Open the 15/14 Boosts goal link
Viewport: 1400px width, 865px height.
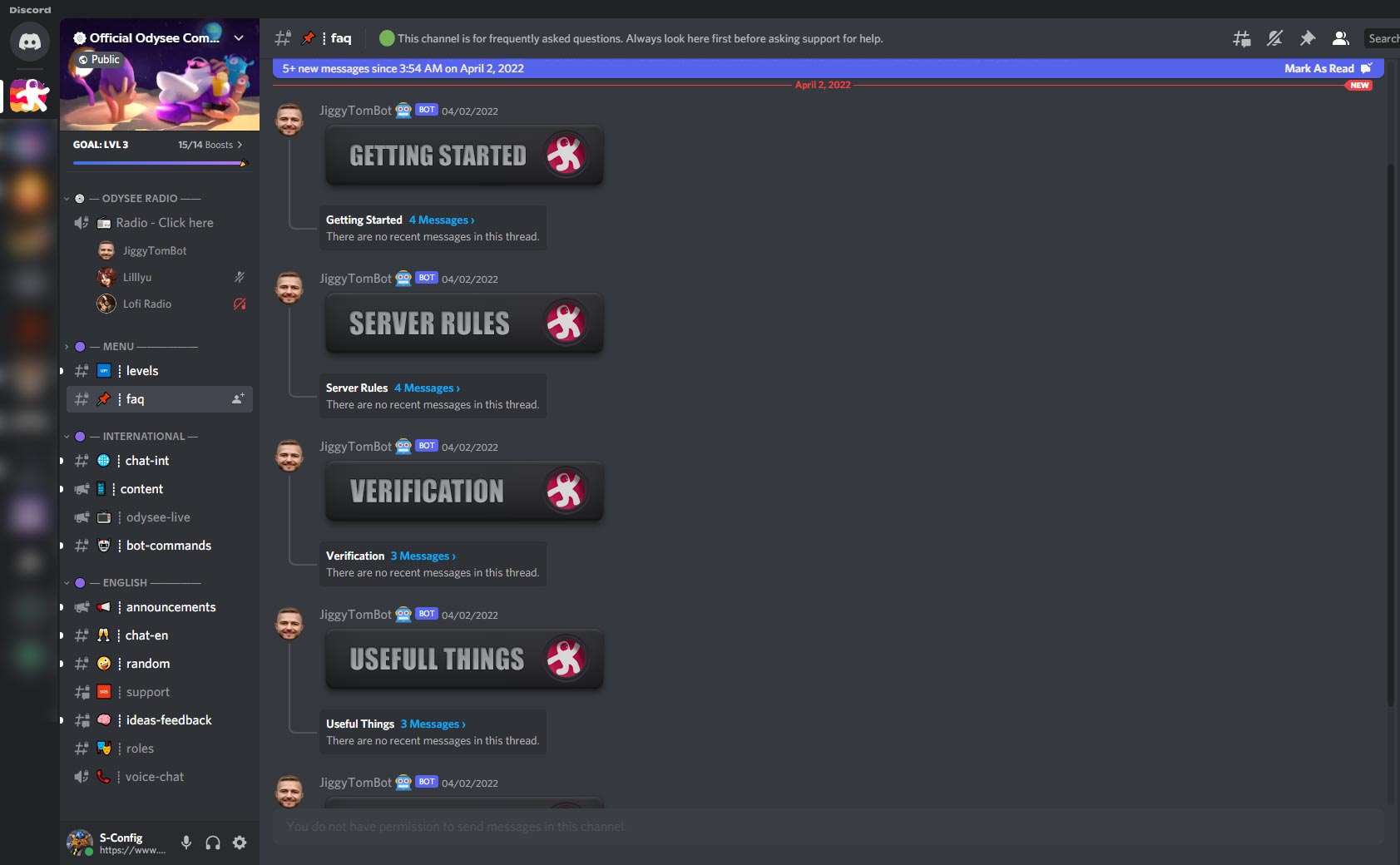pos(210,145)
